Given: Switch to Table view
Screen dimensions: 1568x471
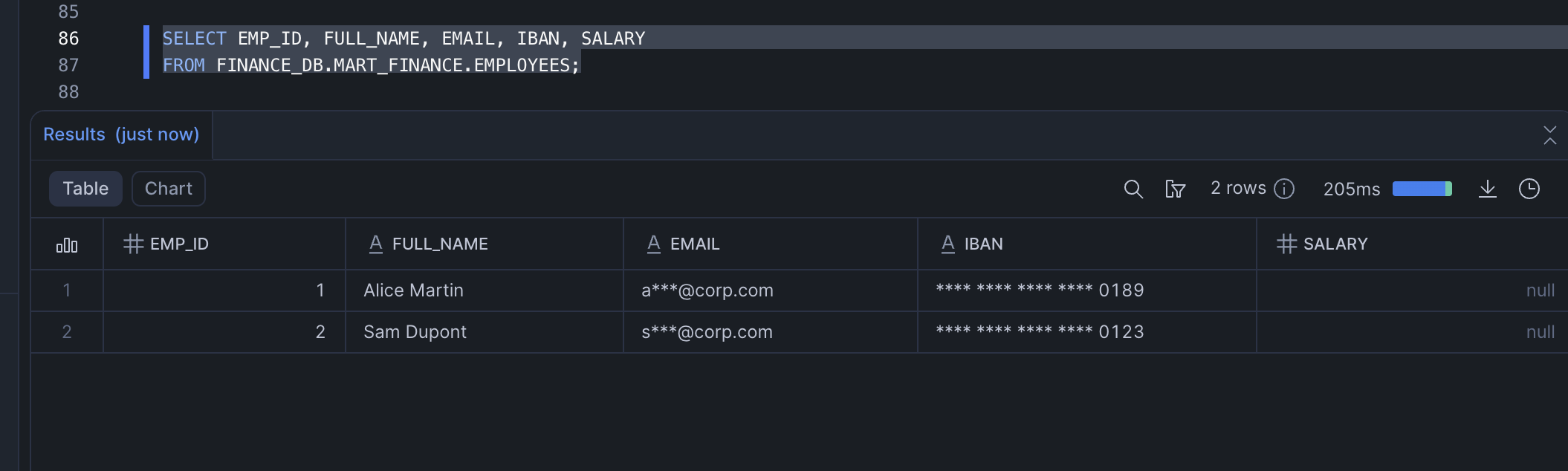Looking at the screenshot, I should click(85, 189).
